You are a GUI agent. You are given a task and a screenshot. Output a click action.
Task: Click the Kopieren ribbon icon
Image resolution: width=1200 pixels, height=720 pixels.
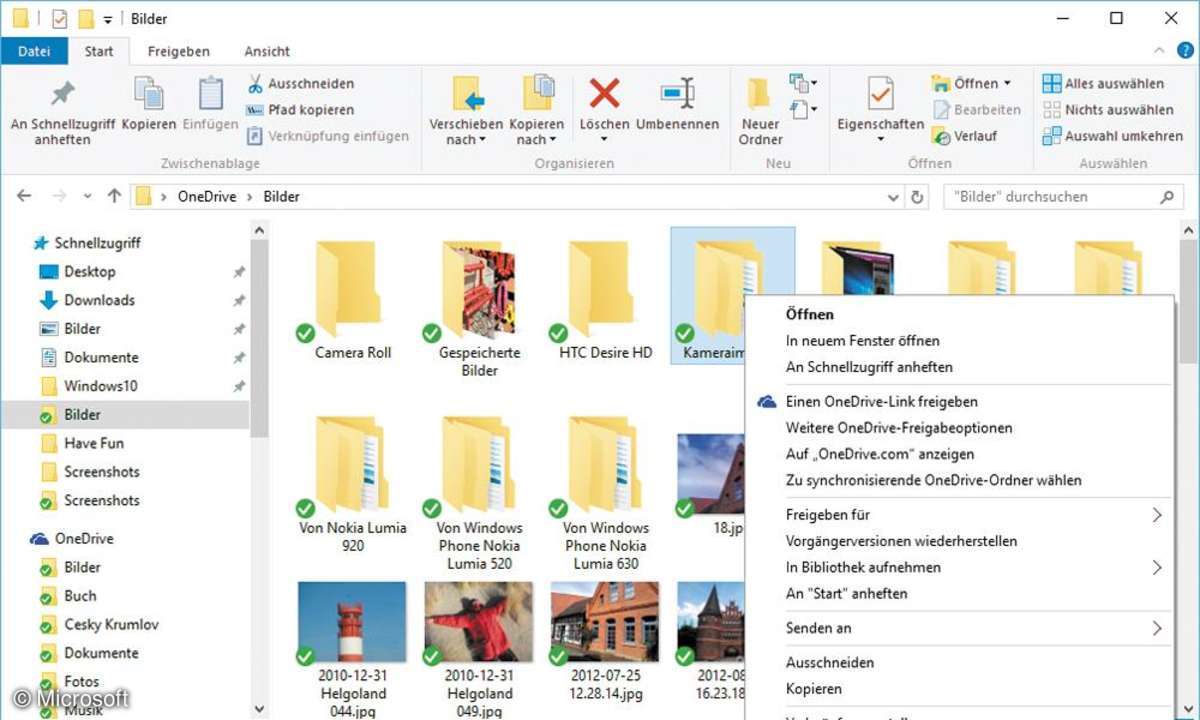point(149,105)
